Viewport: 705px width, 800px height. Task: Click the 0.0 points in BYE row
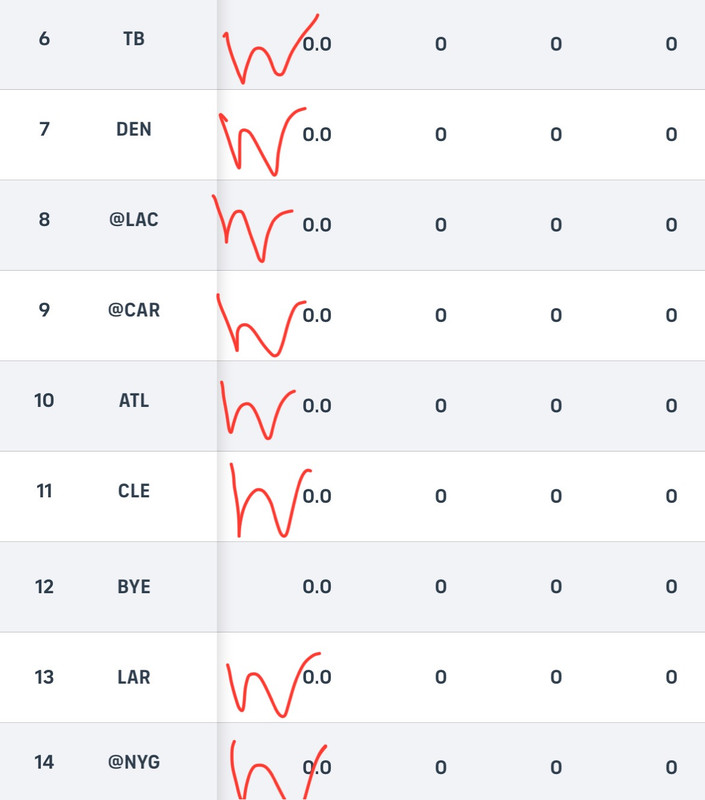317,587
